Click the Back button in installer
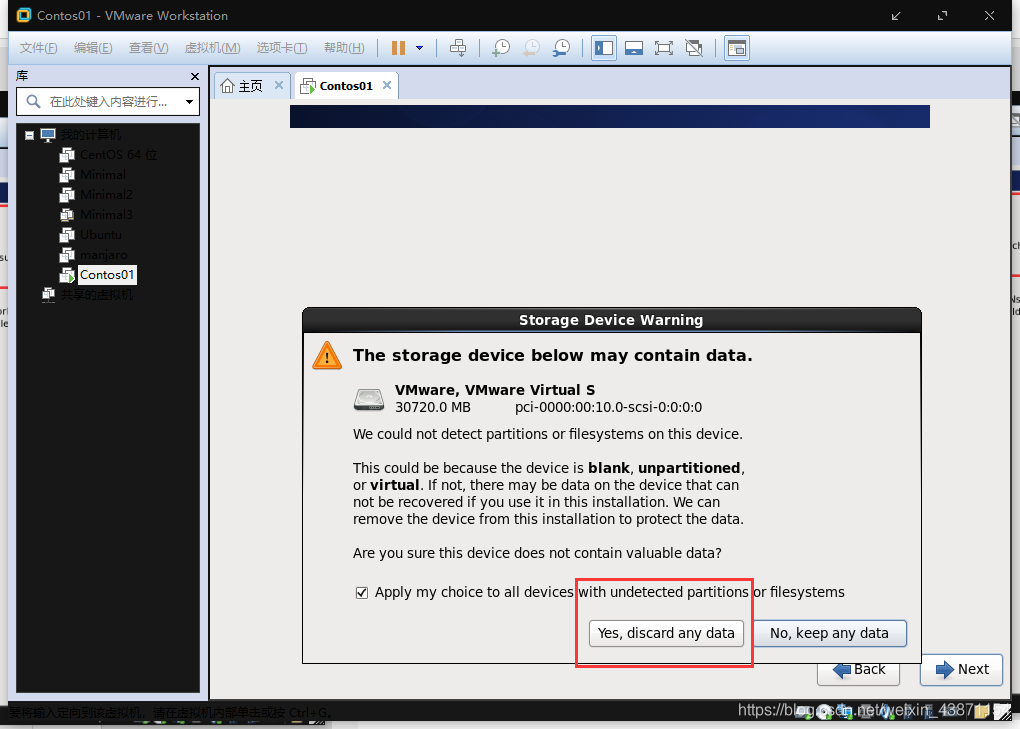This screenshot has height=729, width=1020. click(x=859, y=670)
